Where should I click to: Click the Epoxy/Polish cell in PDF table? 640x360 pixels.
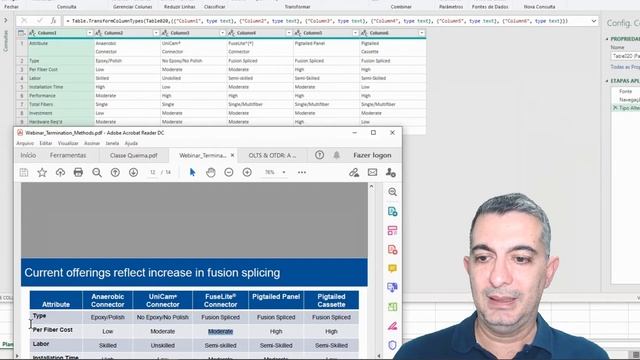pyautogui.click(x=107, y=317)
